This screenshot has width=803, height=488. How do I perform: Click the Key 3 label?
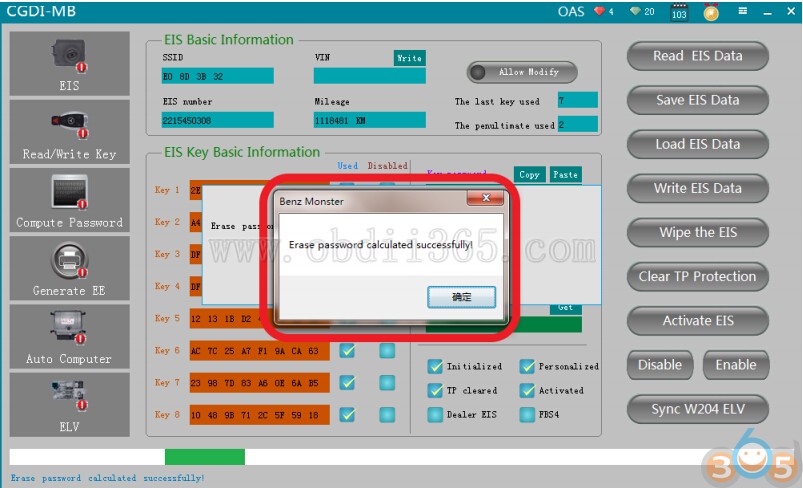[x=167, y=254]
